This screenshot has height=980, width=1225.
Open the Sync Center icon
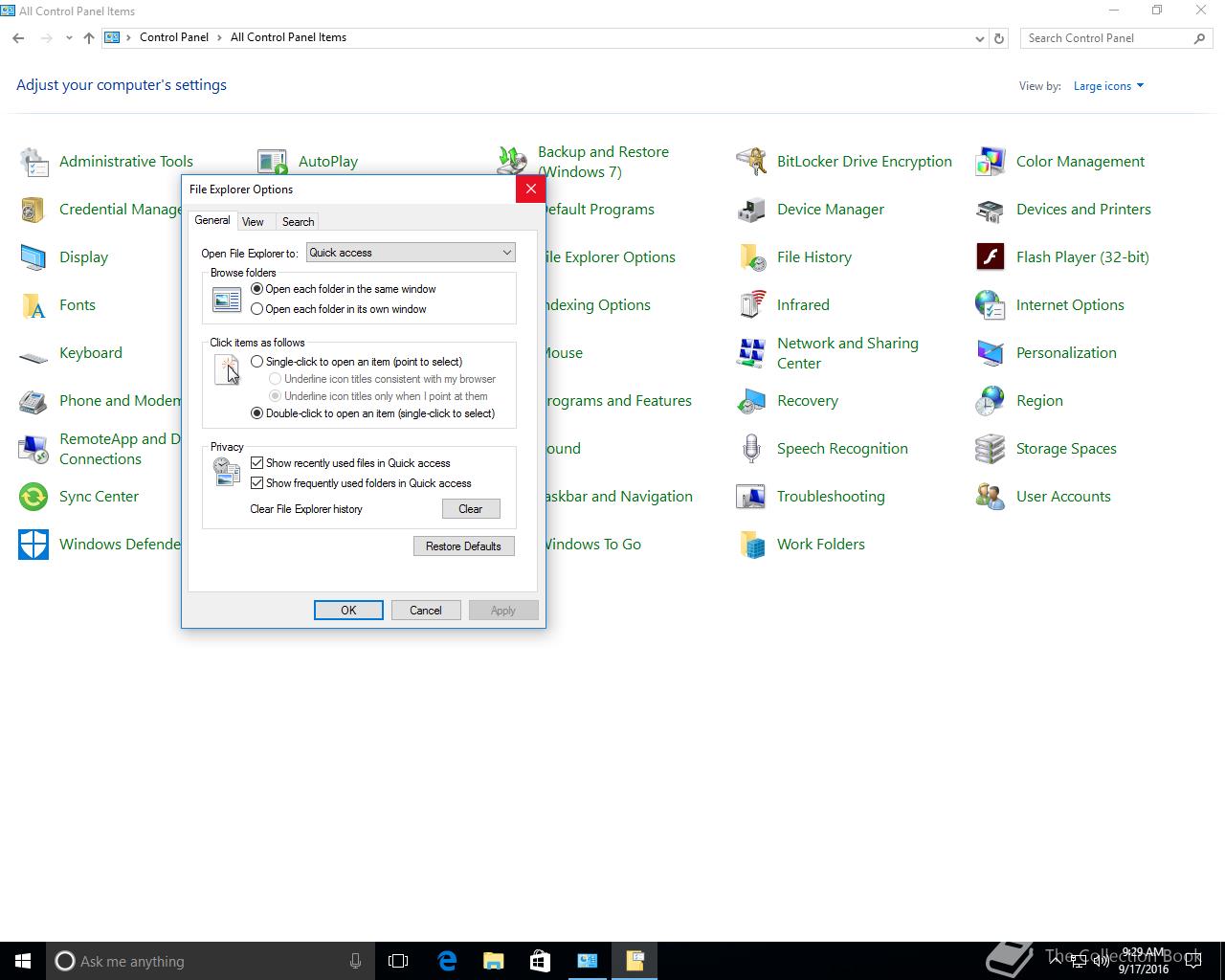(x=33, y=497)
